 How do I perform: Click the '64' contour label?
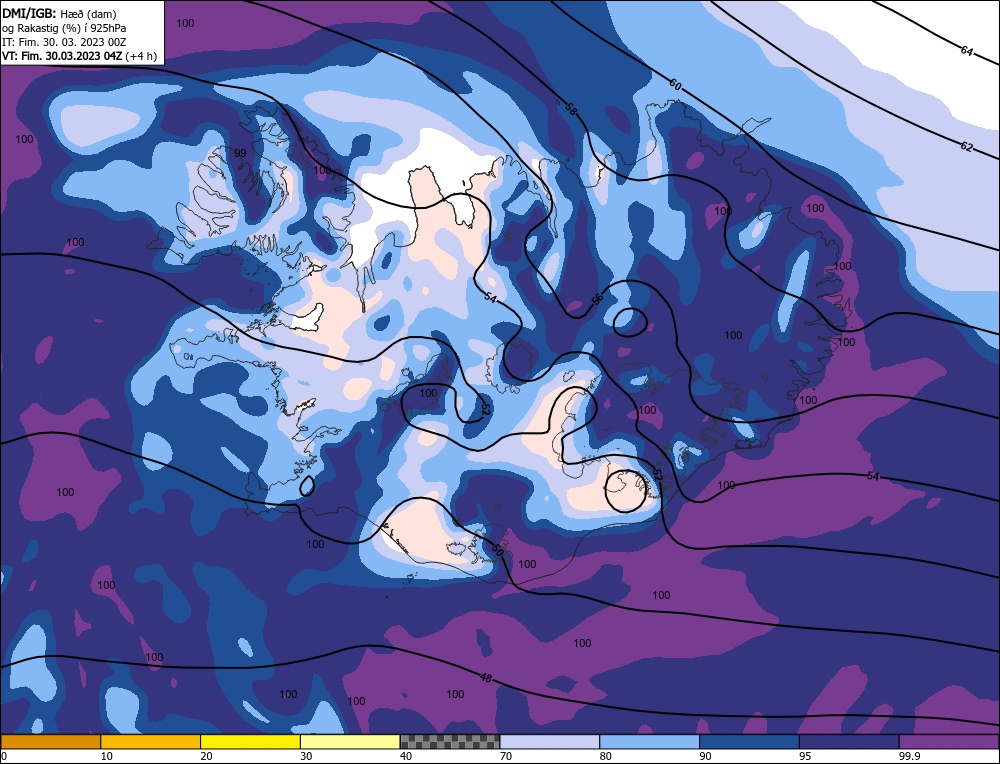(x=967, y=51)
